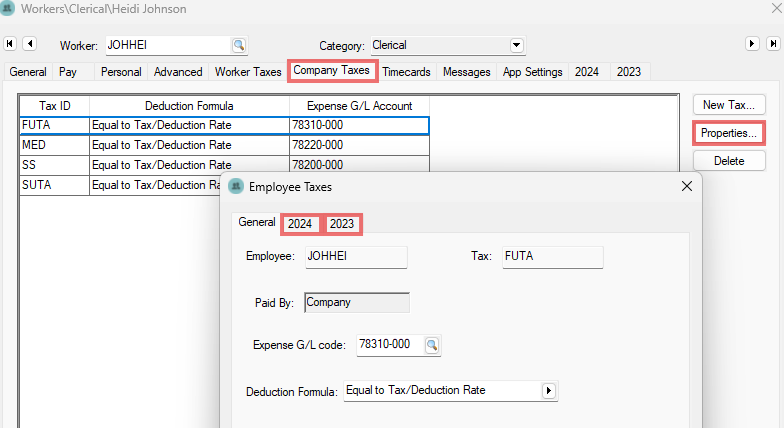The image size is (784, 428).
Task: Open the Timecards tab
Action: point(406,72)
